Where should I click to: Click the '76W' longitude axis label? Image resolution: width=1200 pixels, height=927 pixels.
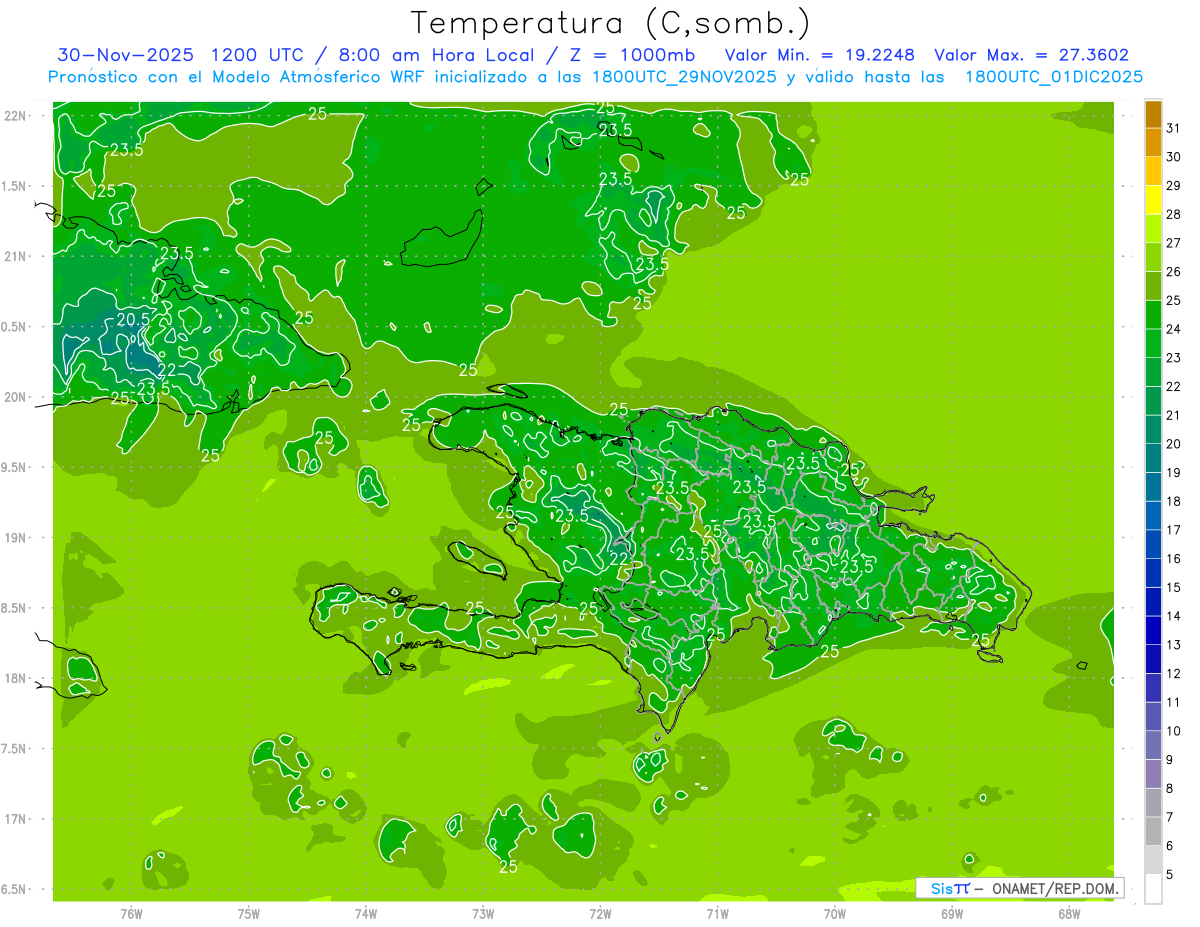click(x=131, y=913)
